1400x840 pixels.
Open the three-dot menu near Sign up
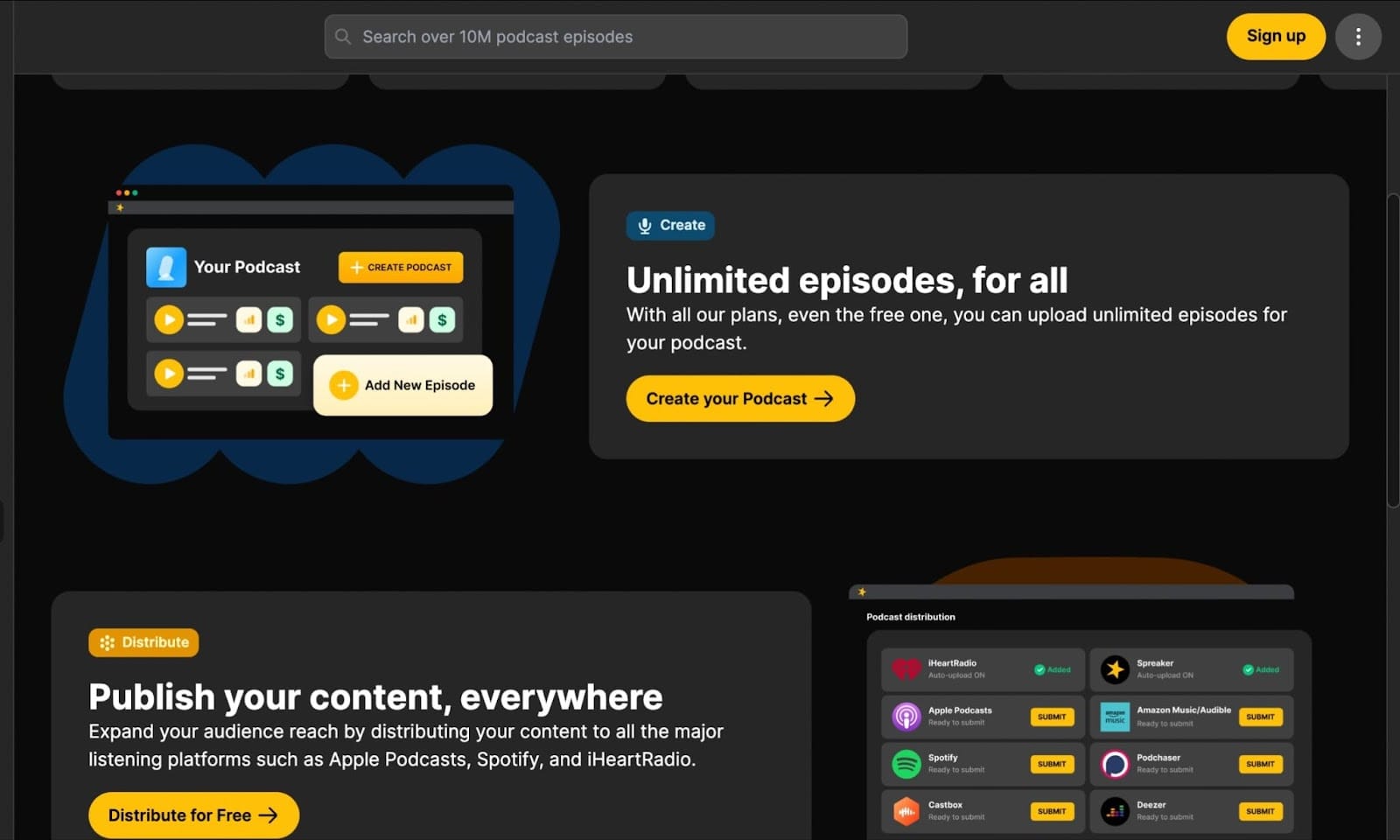1359,37
